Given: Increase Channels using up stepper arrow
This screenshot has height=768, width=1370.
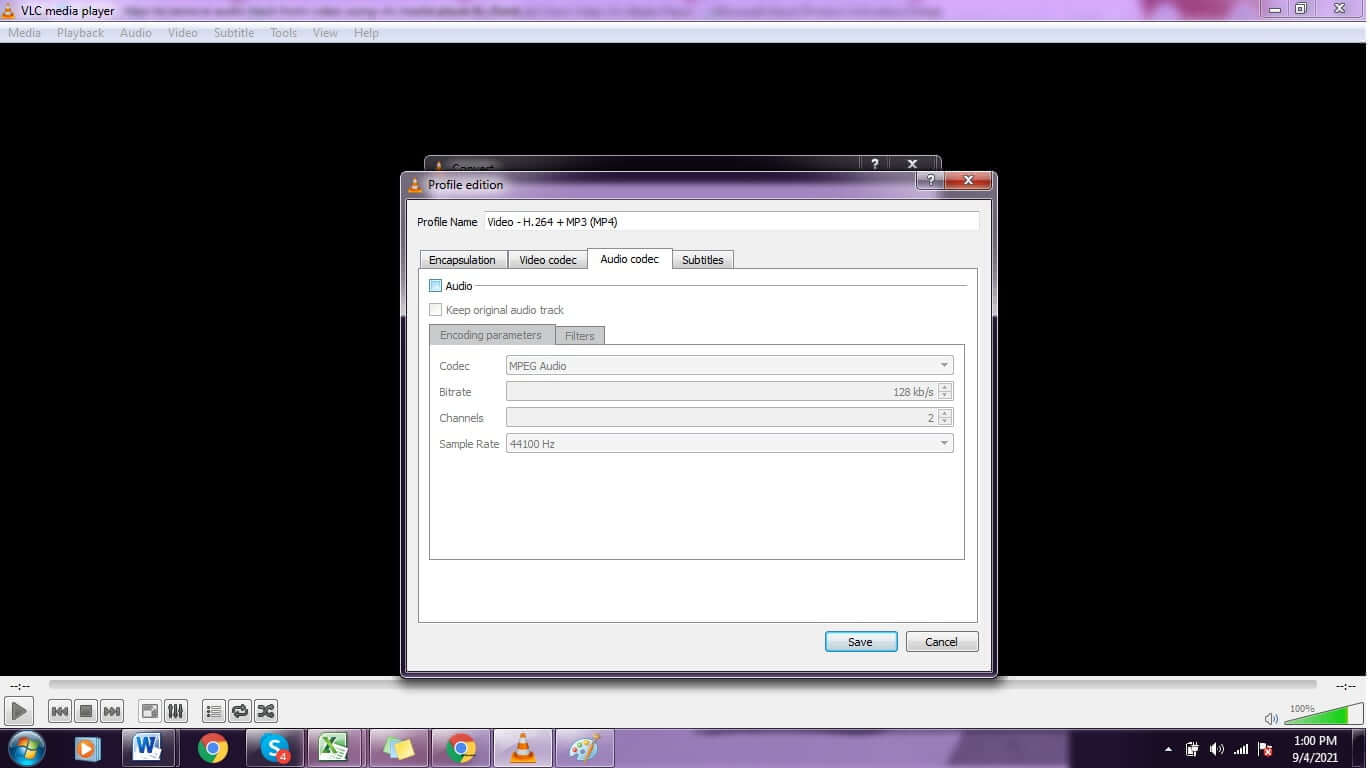Looking at the screenshot, I should [945, 413].
